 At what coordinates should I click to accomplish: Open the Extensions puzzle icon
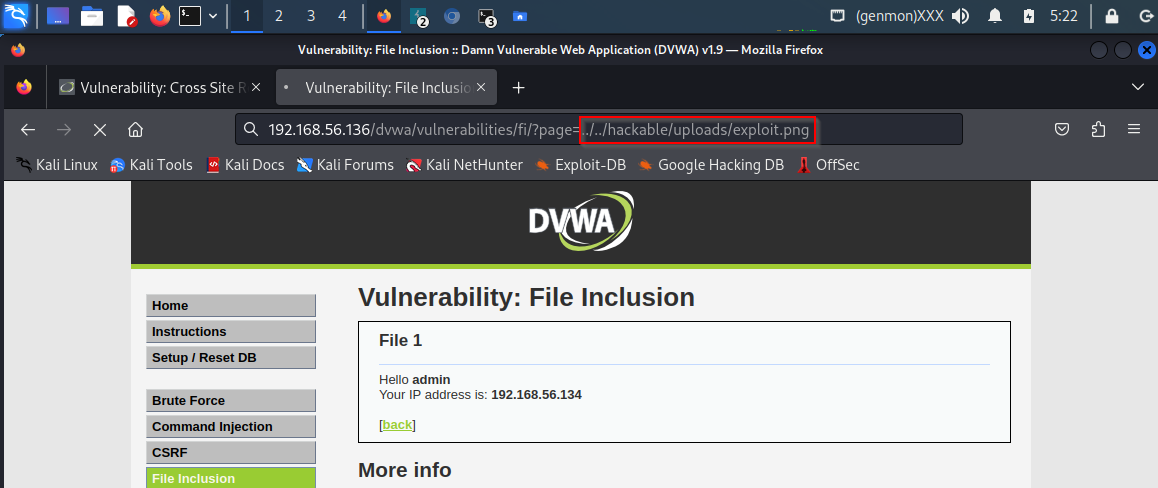[x=1098, y=129]
